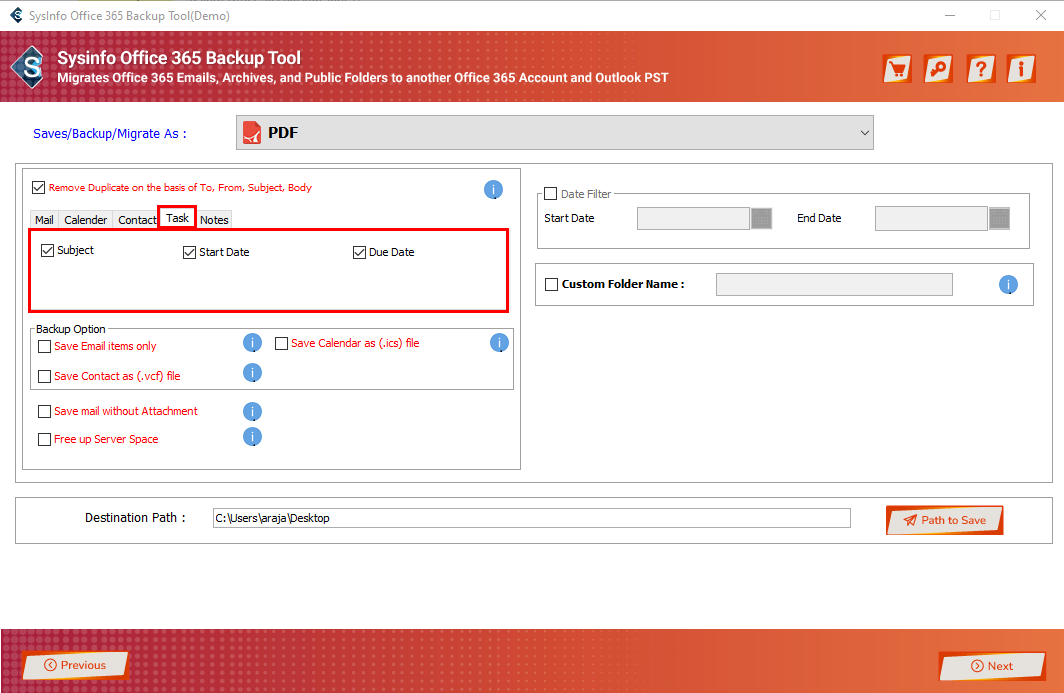The height and width of the screenshot is (693, 1064).
Task: Click info icon next to Free up Server Space
Action: [x=252, y=437]
